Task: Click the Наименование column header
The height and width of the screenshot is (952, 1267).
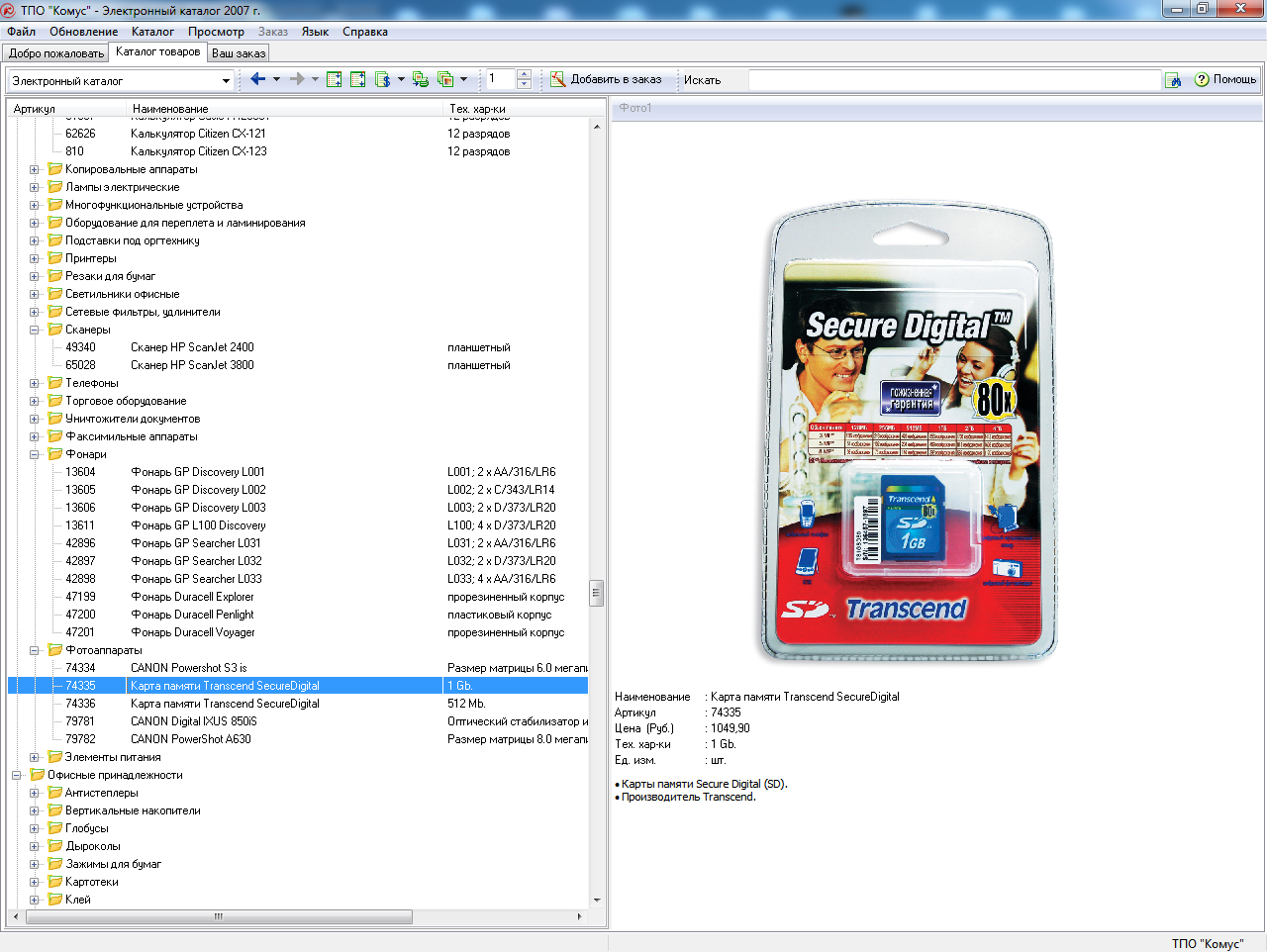Action: (x=285, y=109)
